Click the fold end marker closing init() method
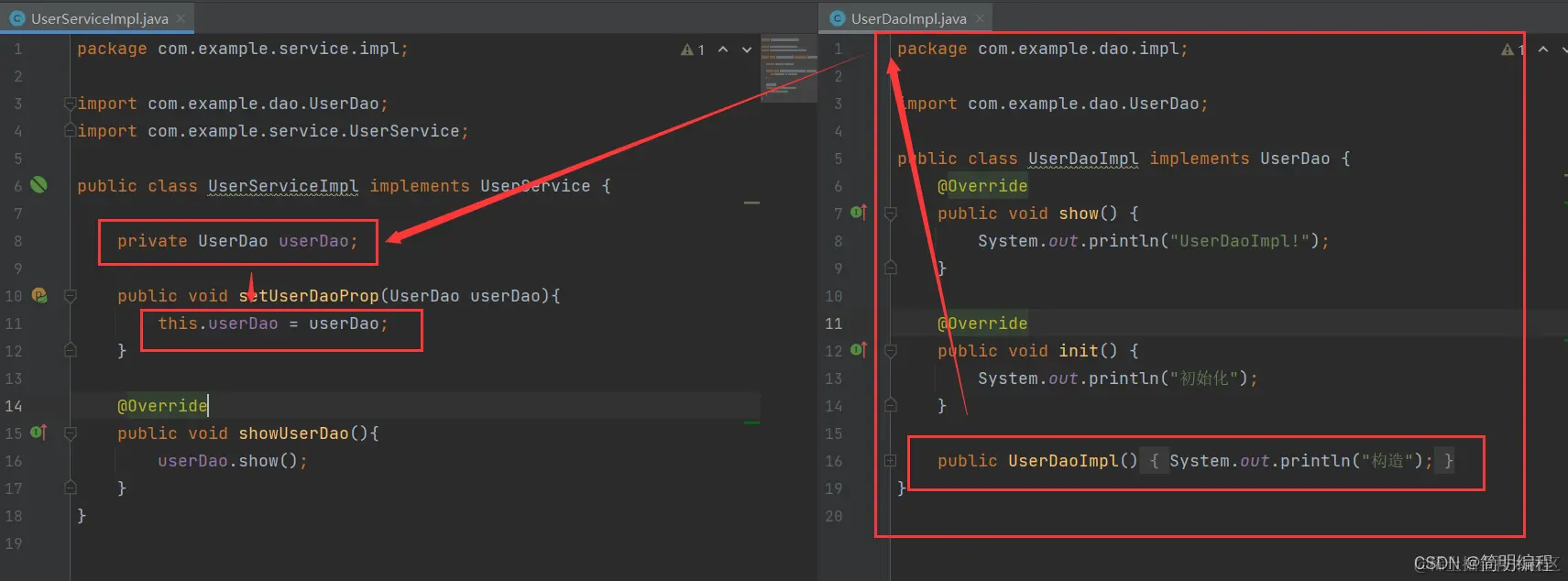This screenshot has height=581, width=1568. (890, 405)
